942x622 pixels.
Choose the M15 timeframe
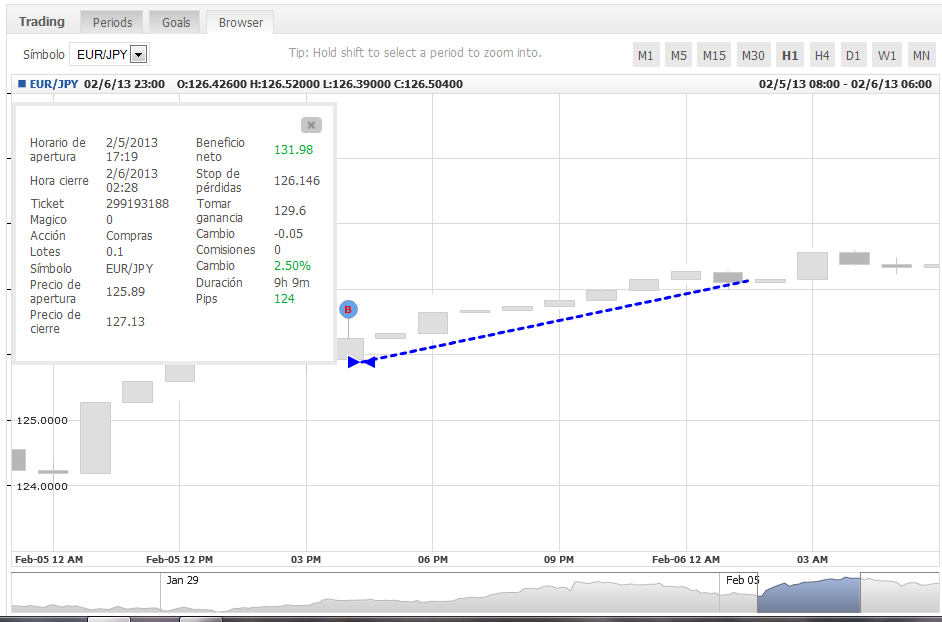(714, 55)
